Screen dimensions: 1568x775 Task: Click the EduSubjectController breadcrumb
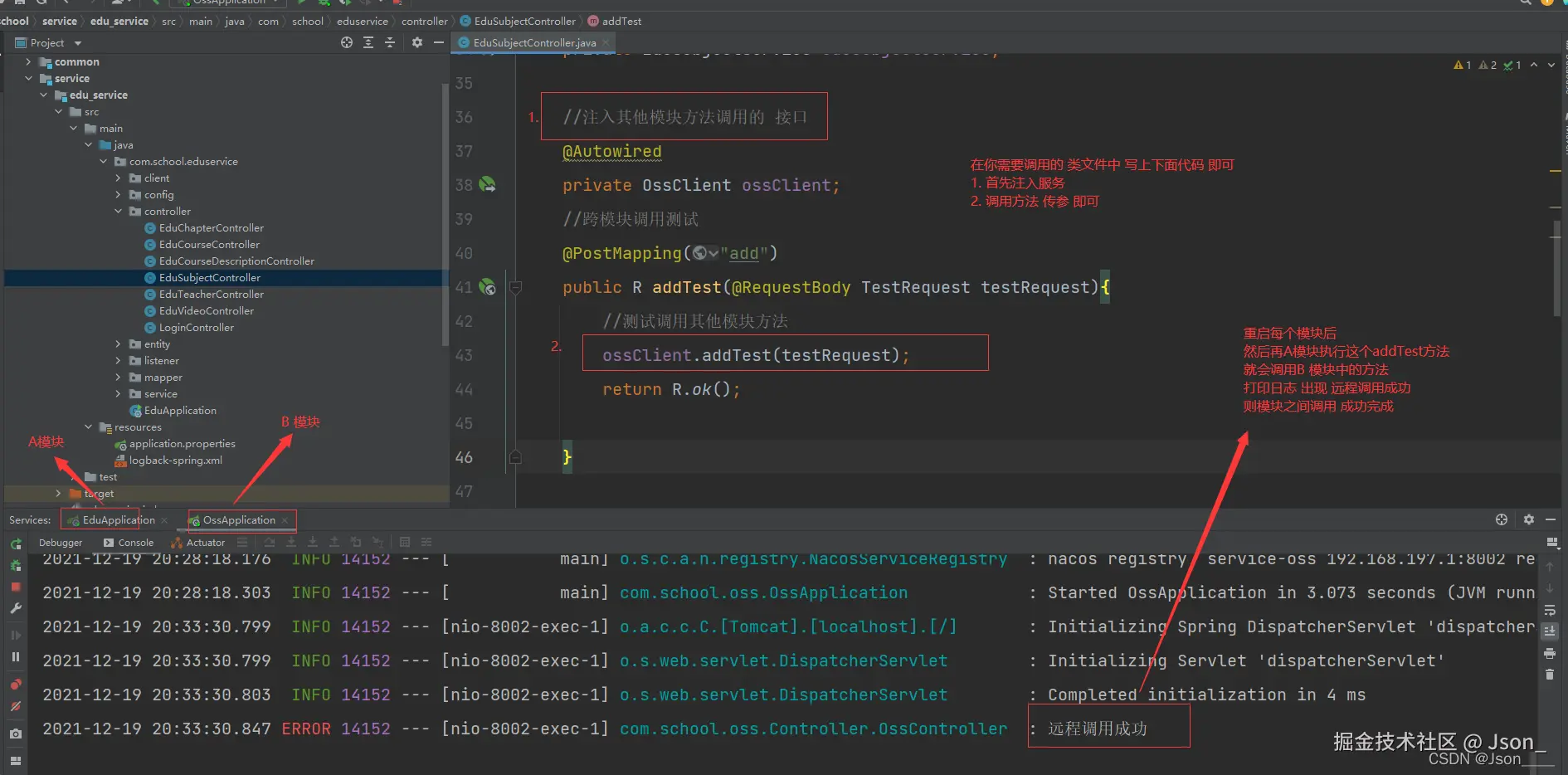(x=524, y=21)
